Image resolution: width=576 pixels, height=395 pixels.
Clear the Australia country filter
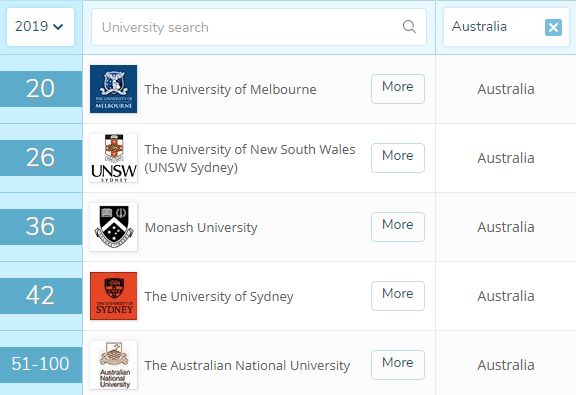coord(553,27)
